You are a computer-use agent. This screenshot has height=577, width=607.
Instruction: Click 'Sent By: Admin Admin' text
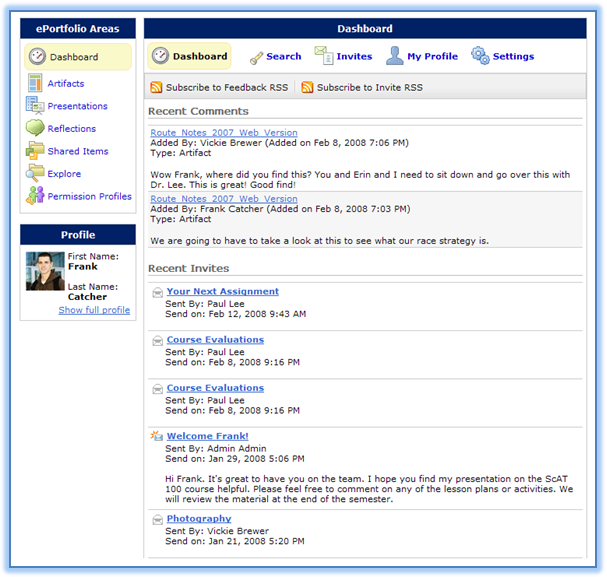[216, 449]
